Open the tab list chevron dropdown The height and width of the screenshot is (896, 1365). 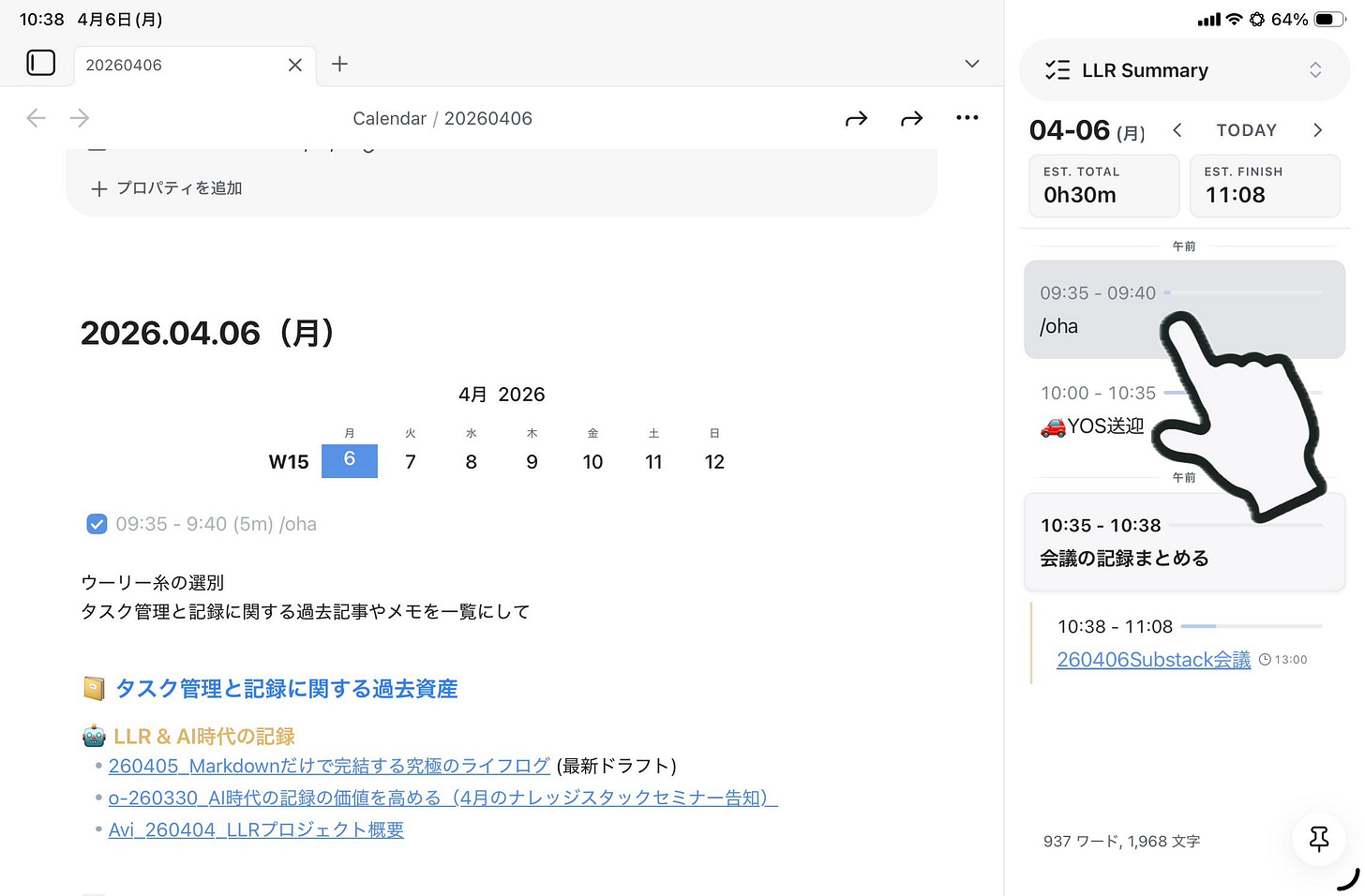[971, 64]
